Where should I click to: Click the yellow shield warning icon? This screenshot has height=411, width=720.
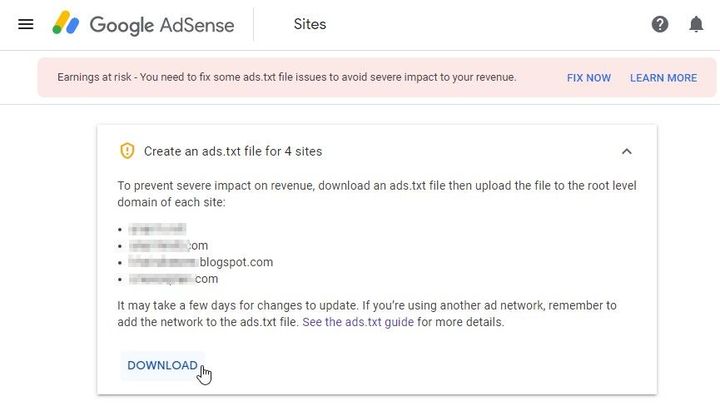(127, 151)
